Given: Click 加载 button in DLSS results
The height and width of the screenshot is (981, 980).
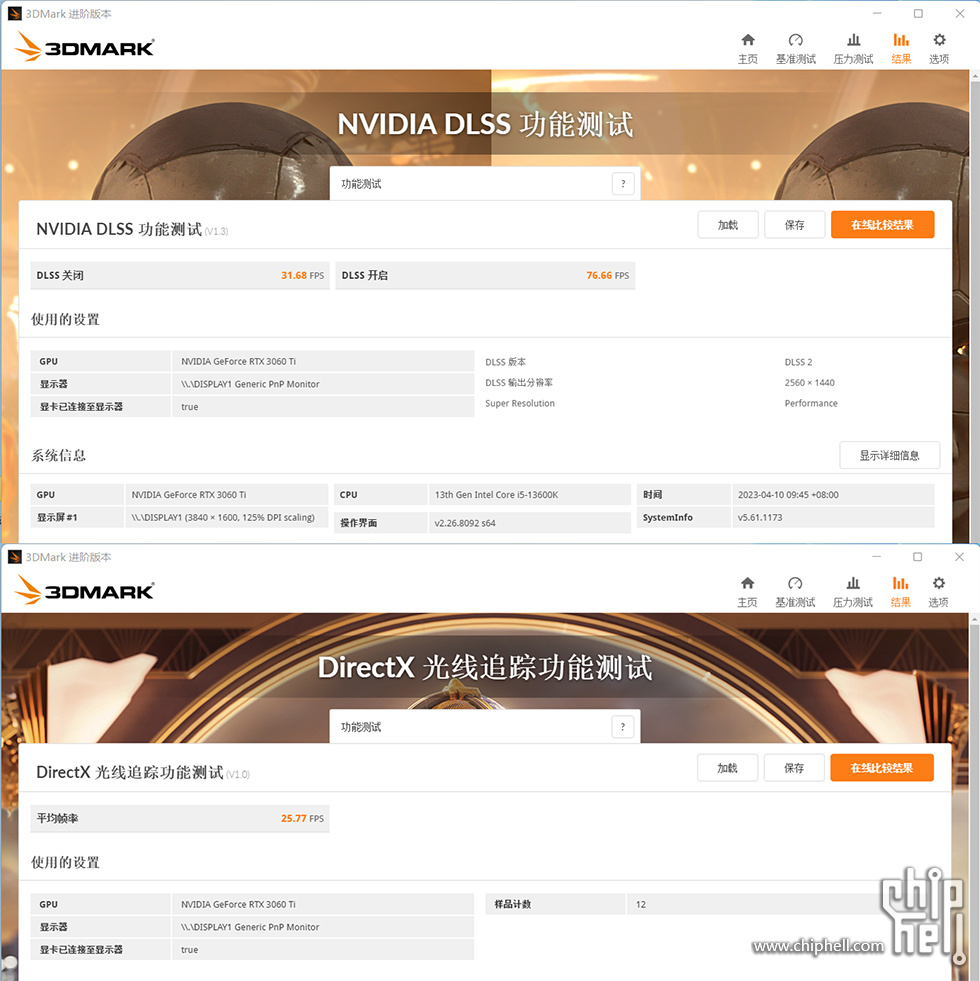Looking at the screenshot, I should click(x=728, y=225).
